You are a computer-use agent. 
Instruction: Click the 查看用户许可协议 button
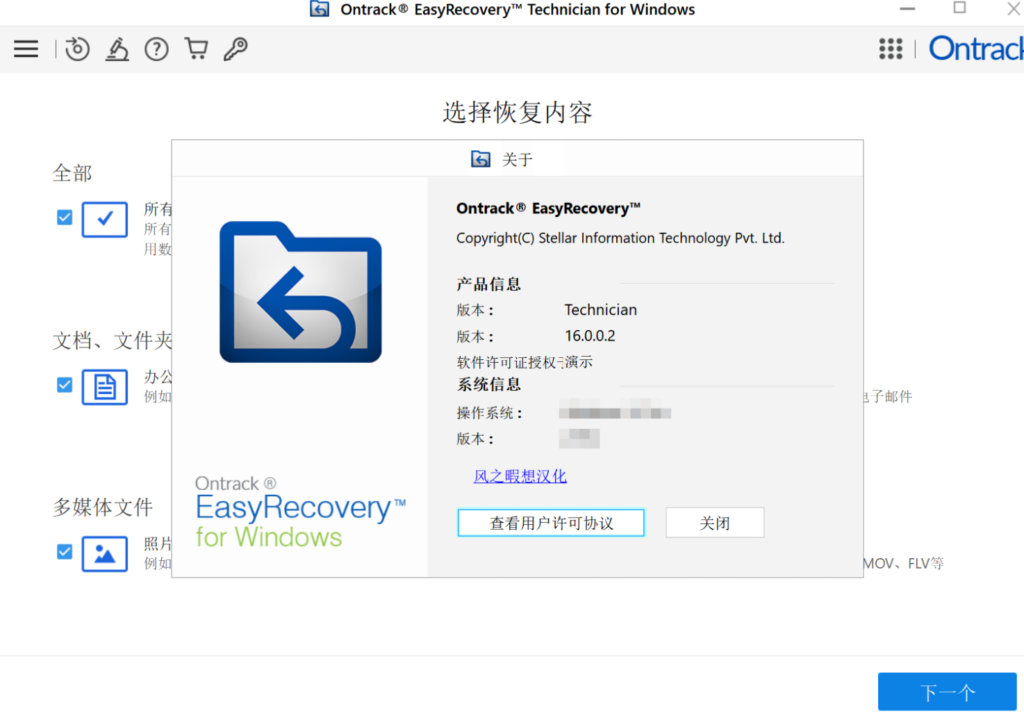(551, 523)
